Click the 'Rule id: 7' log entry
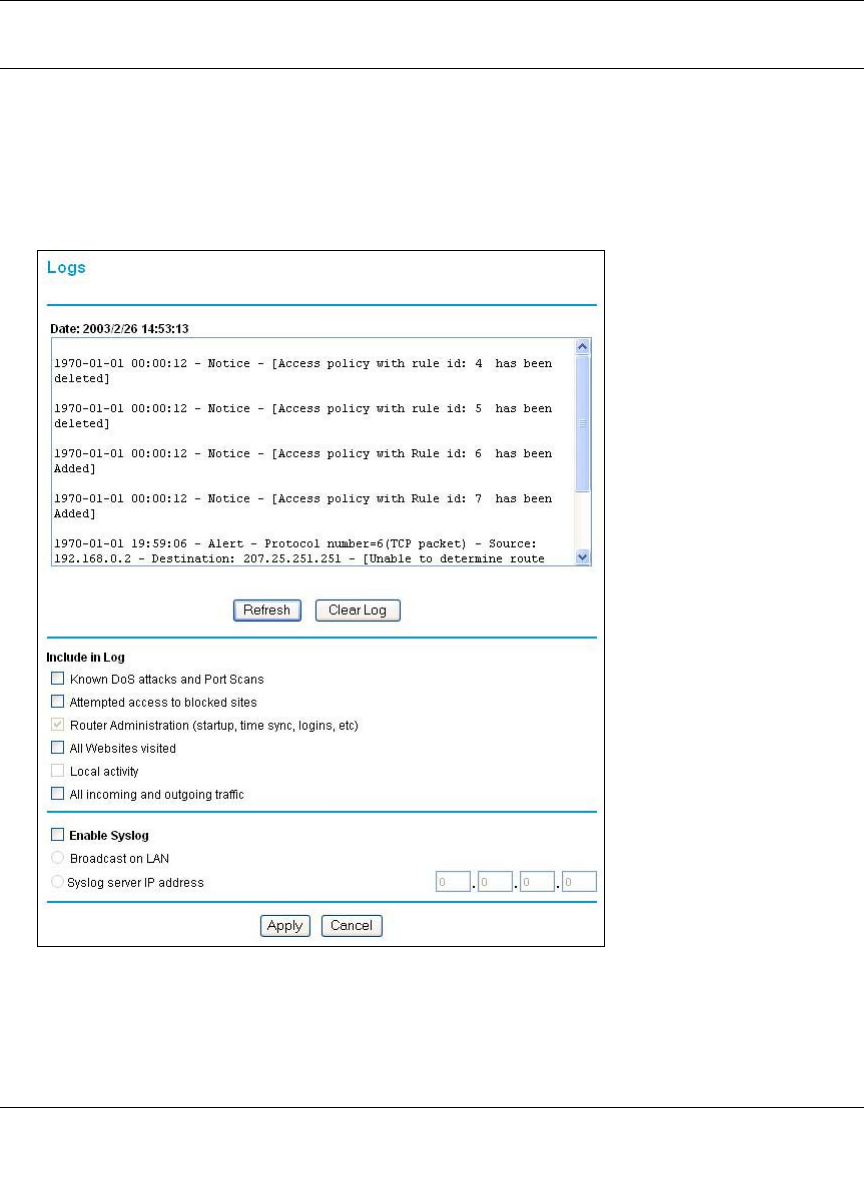Screen dimensions: 864x1184 click(x=303, y=506)
